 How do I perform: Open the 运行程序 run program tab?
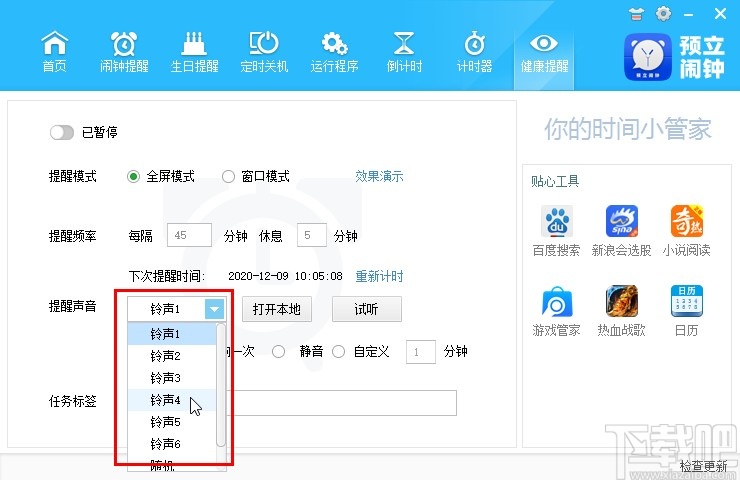pos(334,52)
